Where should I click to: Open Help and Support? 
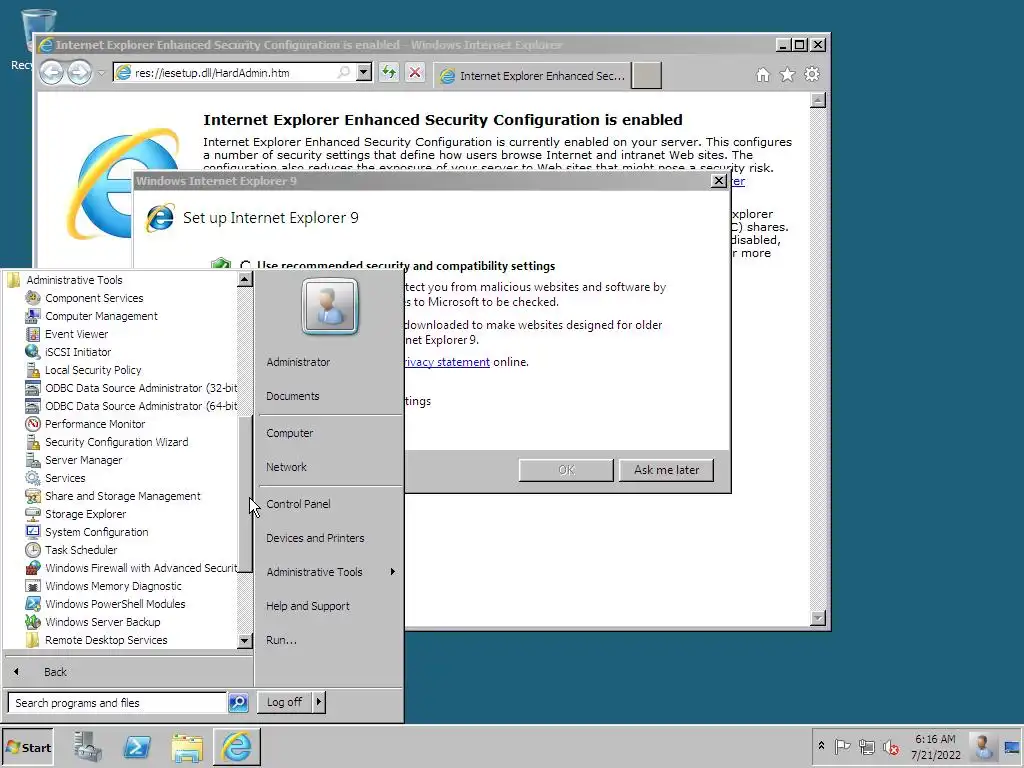[x=308, y=606]
